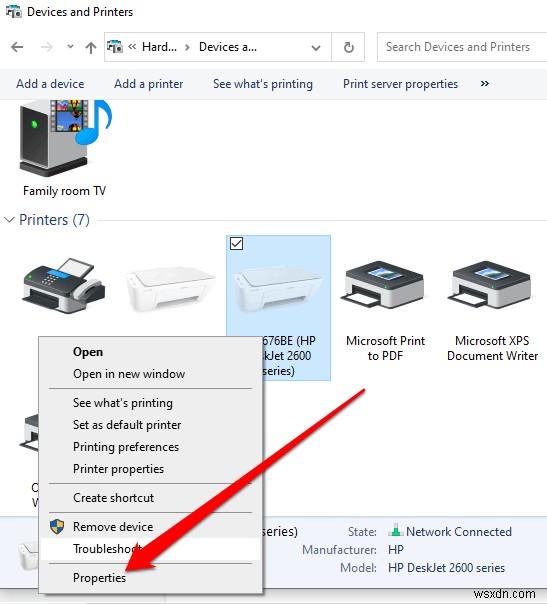Click the address bar location icon
Screen dimensions: 547x604
tap(115, 47)
